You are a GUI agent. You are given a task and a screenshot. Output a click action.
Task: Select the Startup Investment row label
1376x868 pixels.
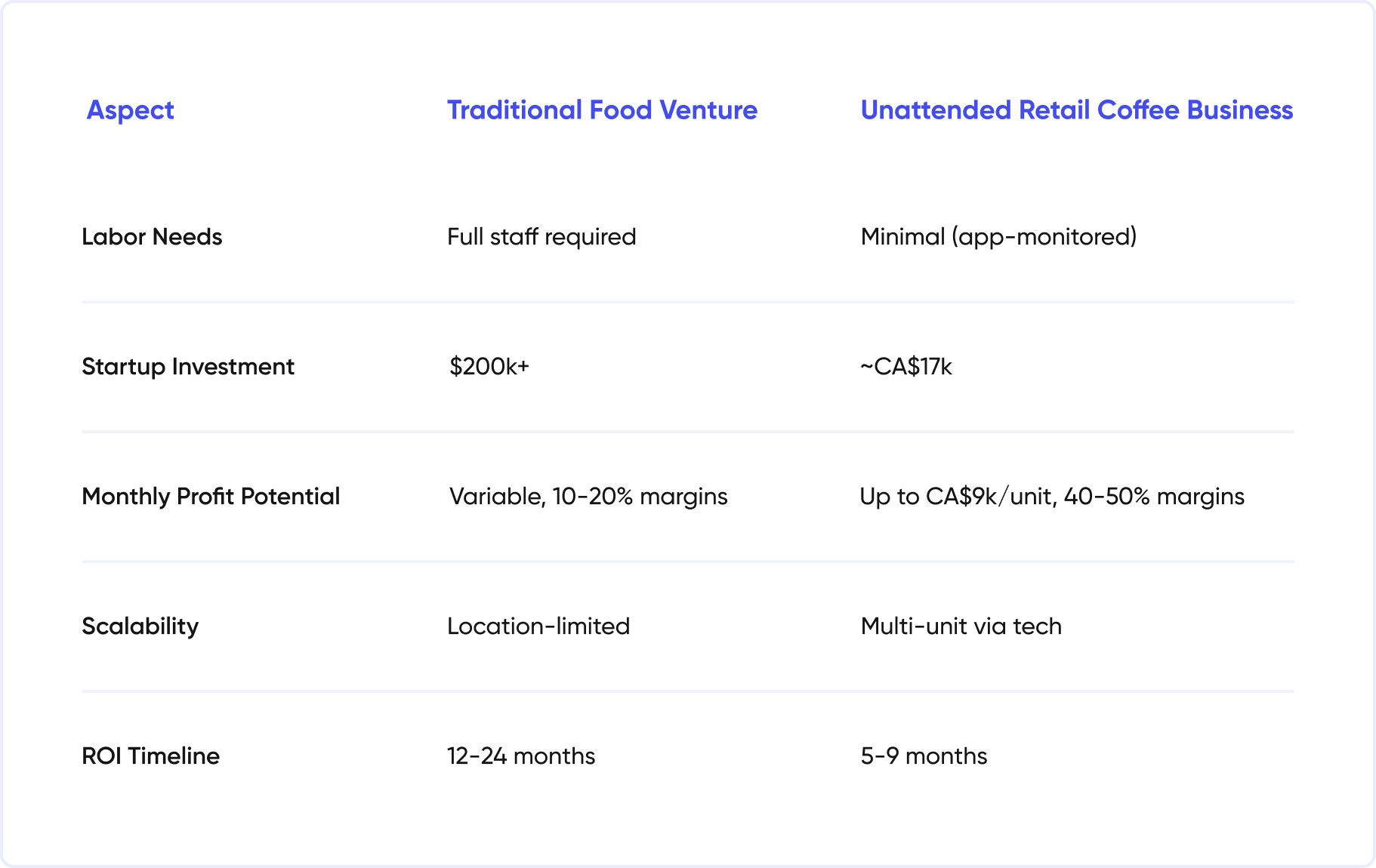(x=188, y=367)
